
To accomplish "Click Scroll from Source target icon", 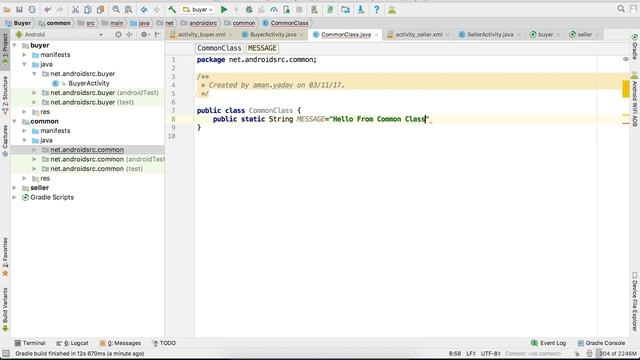I will tap(118, 35).
